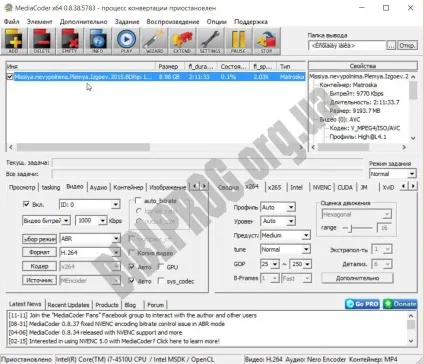Image resolution: width=424 pixels, height=364 pixels.
Task: Click the EXTEND toolbar icon
Action: (x=182, y=41)
